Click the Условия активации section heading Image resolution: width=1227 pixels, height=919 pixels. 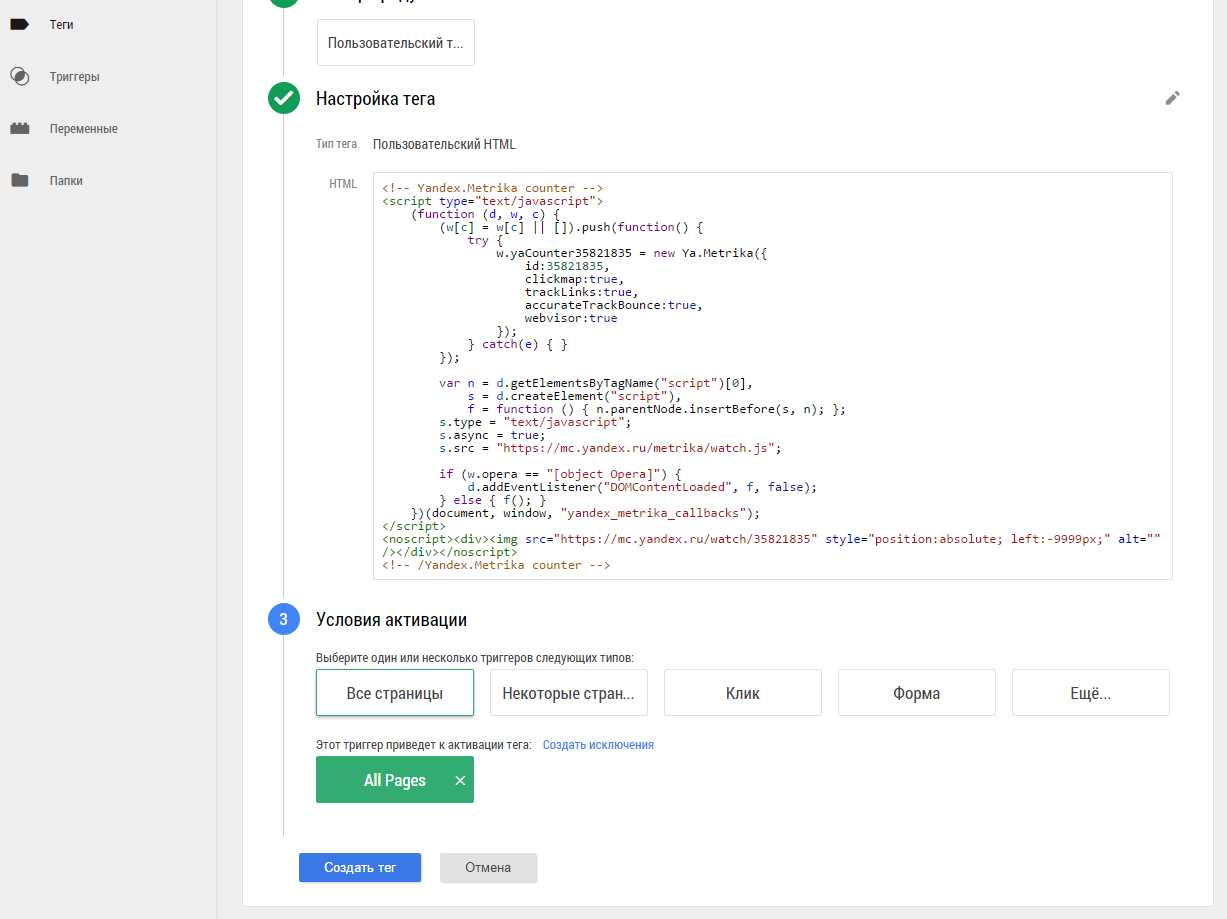coord(391,620)
